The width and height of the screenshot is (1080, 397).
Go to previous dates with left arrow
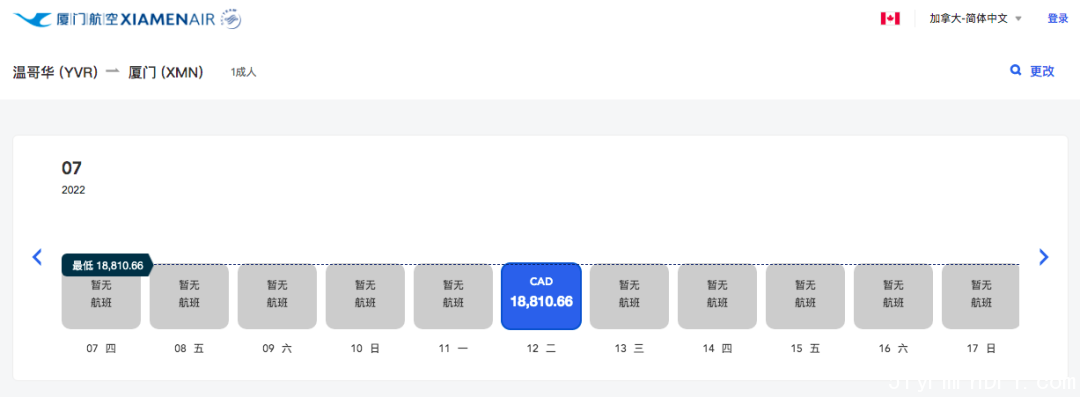37,257
